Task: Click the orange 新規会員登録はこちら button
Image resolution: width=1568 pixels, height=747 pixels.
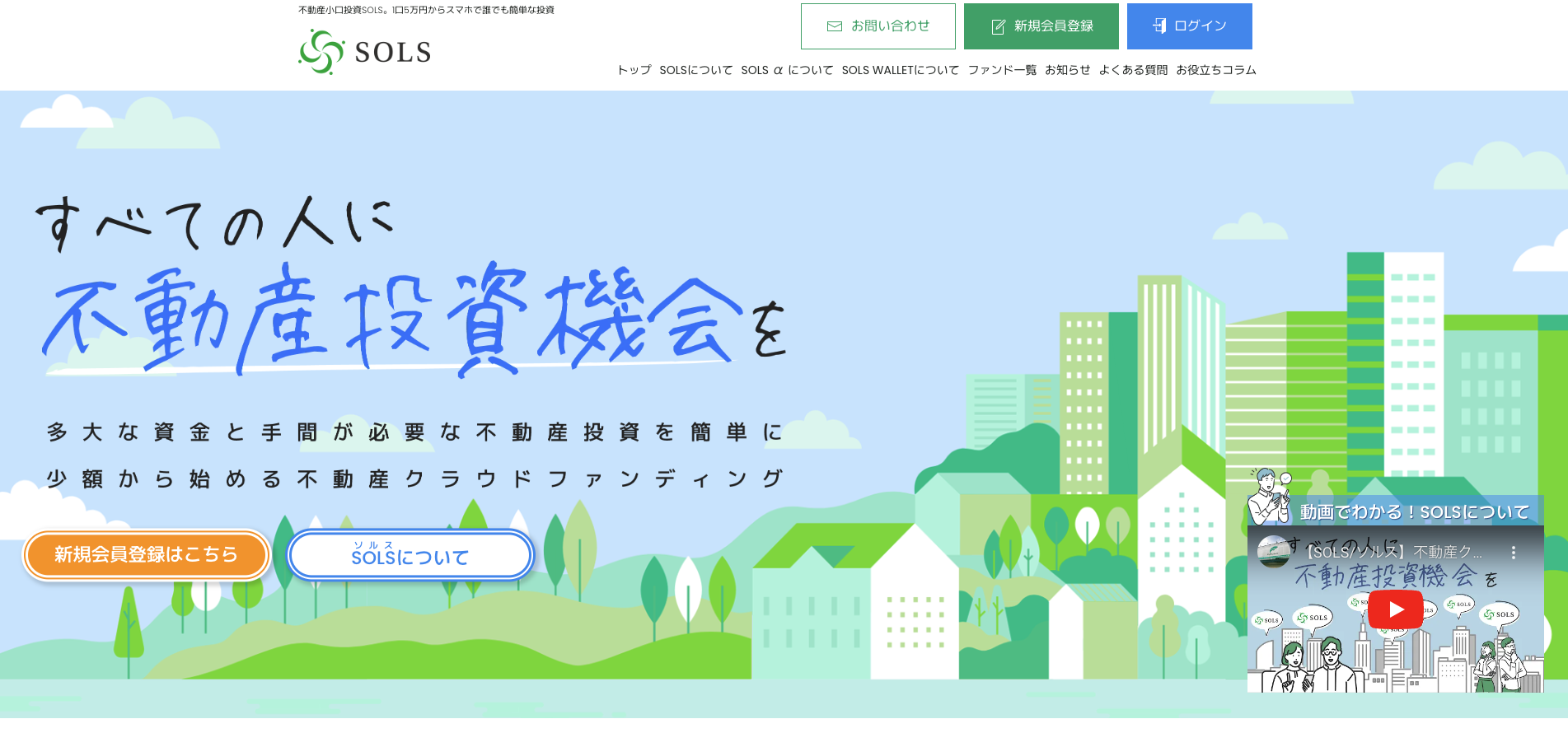Action: [147, 555]
